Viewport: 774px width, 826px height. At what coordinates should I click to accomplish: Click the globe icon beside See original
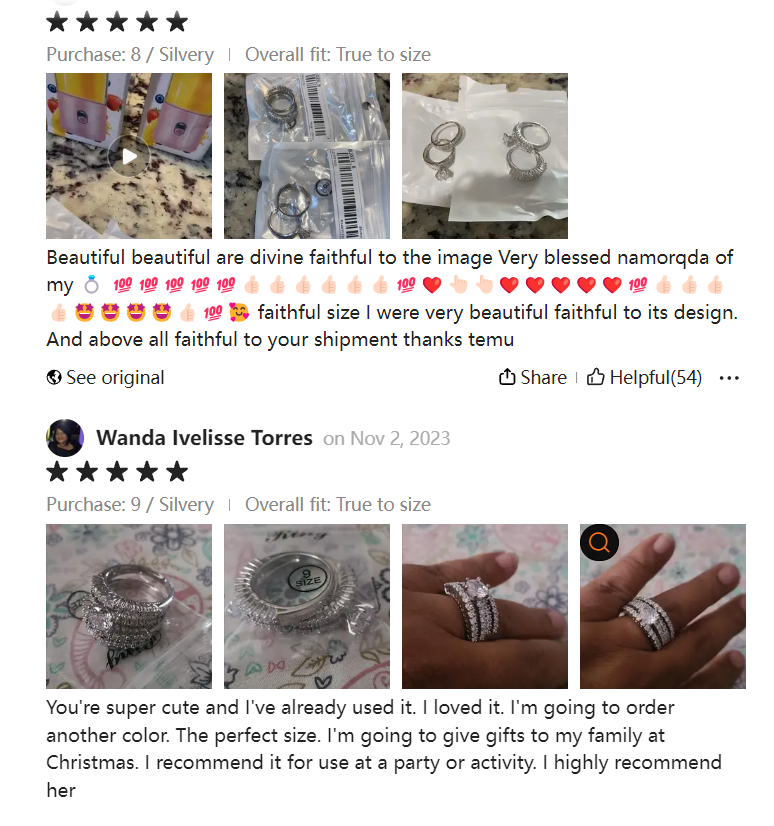coord(54,377)
